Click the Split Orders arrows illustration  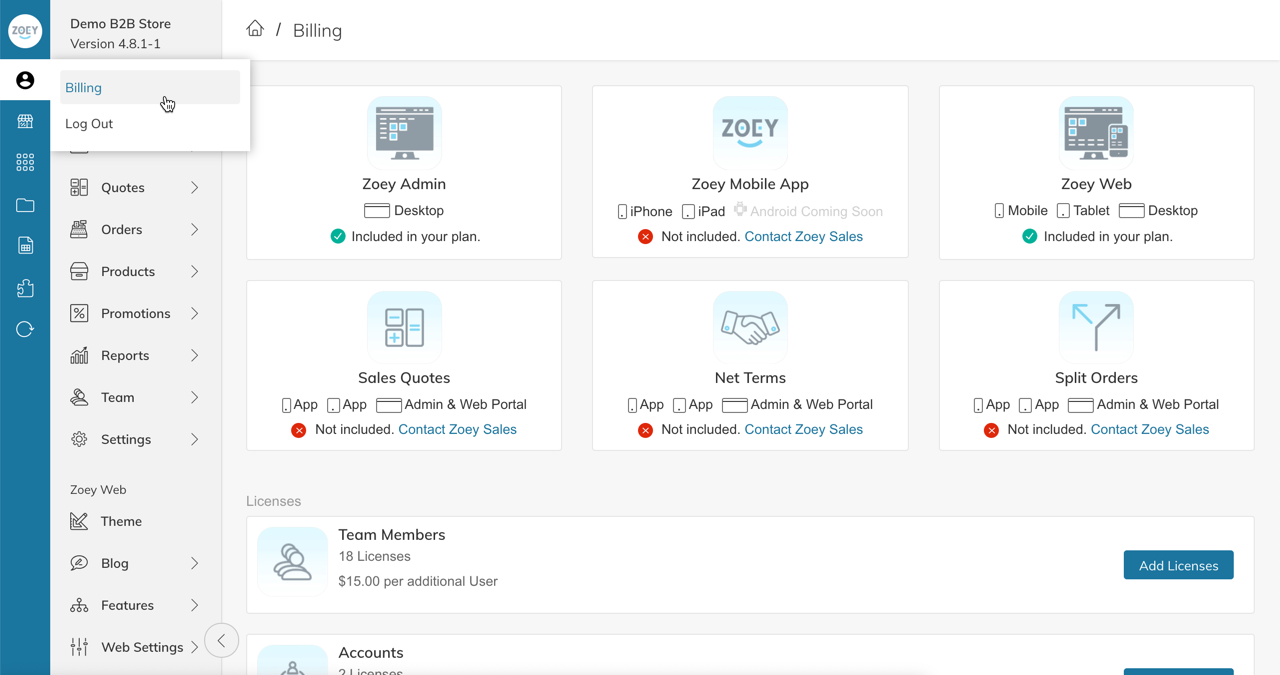[1096, 327]
